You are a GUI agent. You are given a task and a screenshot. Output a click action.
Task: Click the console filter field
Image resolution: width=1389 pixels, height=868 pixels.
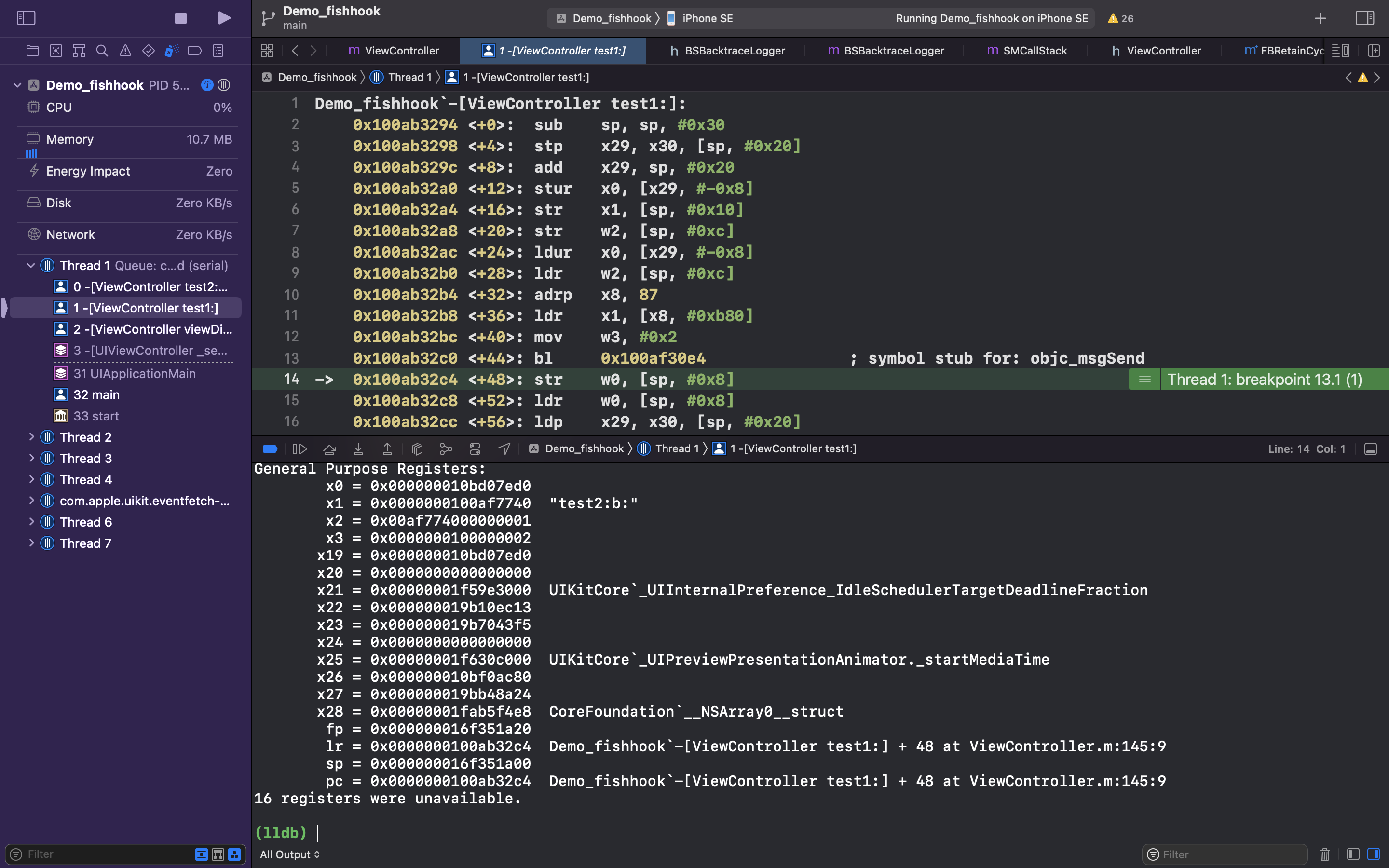(x=1228, y=854)
